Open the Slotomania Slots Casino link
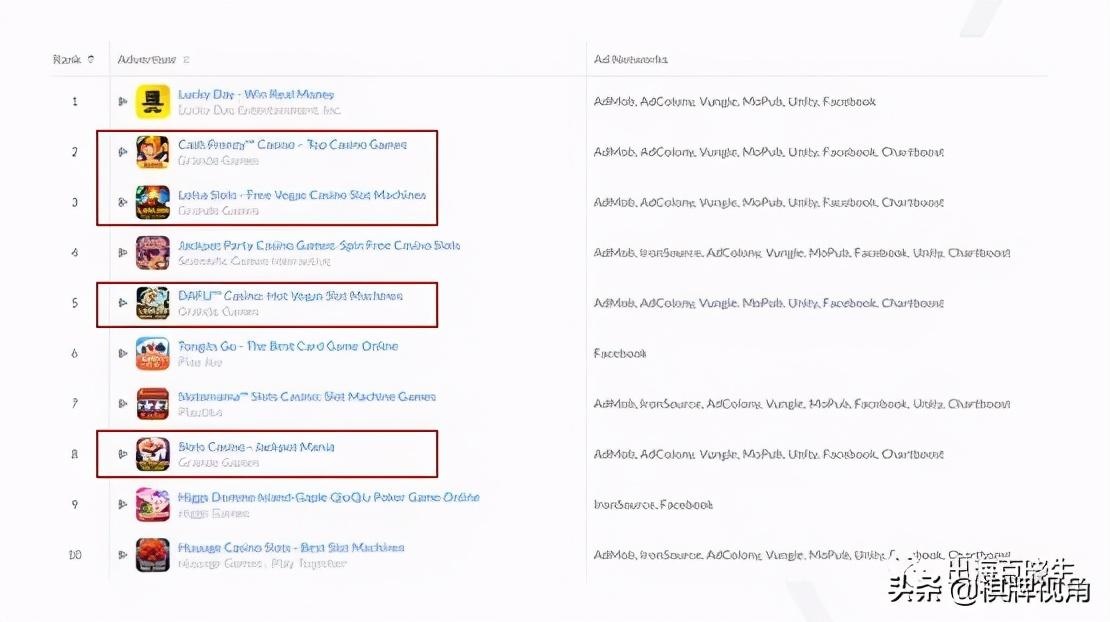Screen dimensions: 1110x622 307,396
